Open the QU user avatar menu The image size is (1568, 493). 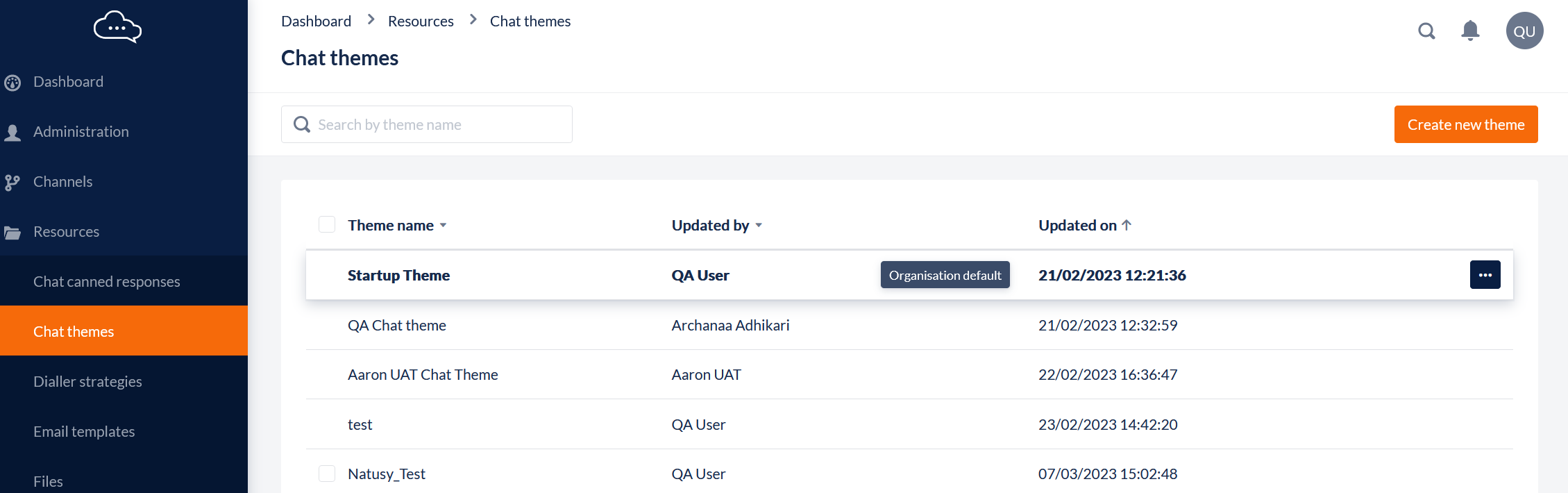(x=1524, y=31)
